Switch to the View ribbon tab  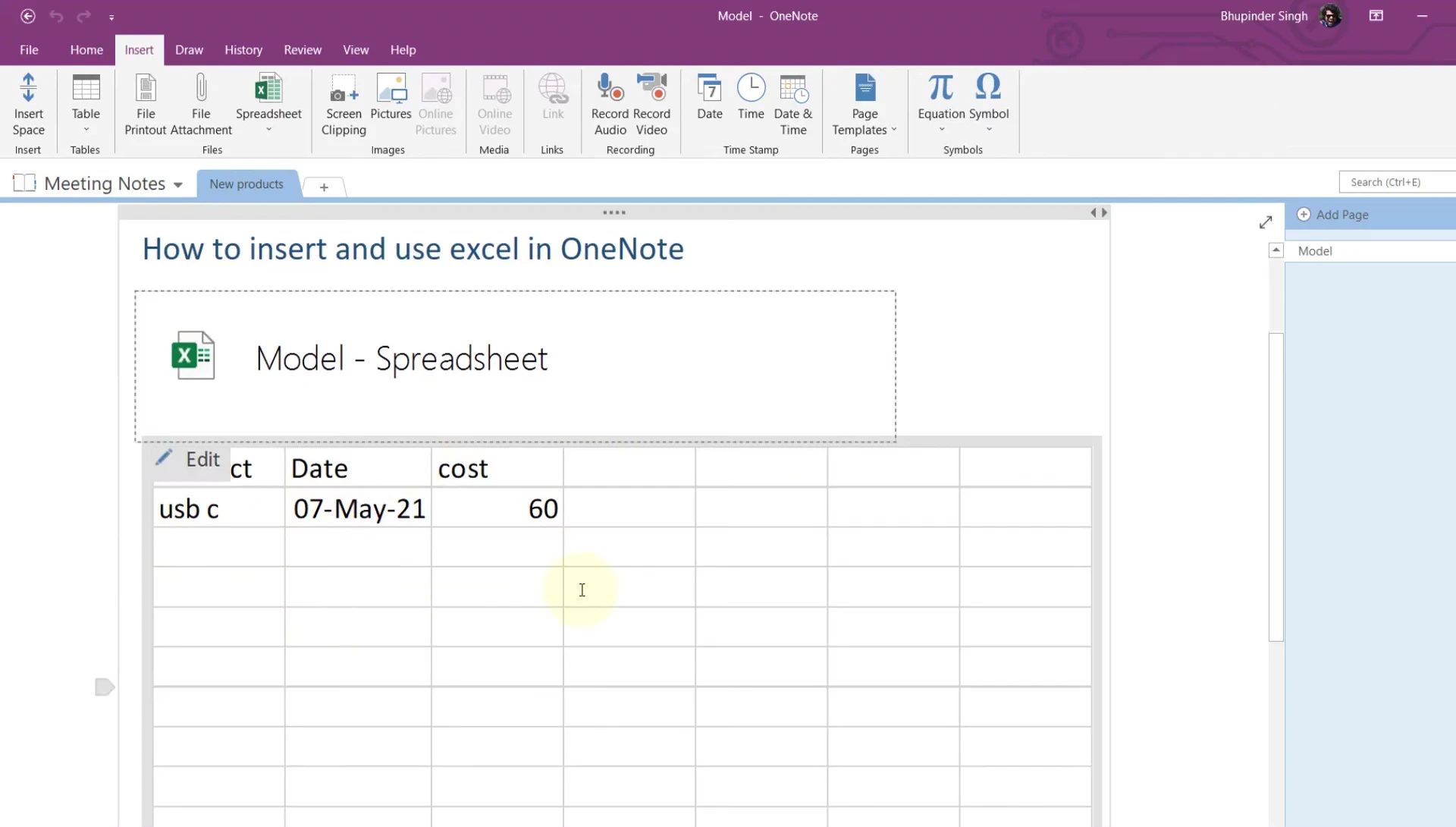click(356, 50)
